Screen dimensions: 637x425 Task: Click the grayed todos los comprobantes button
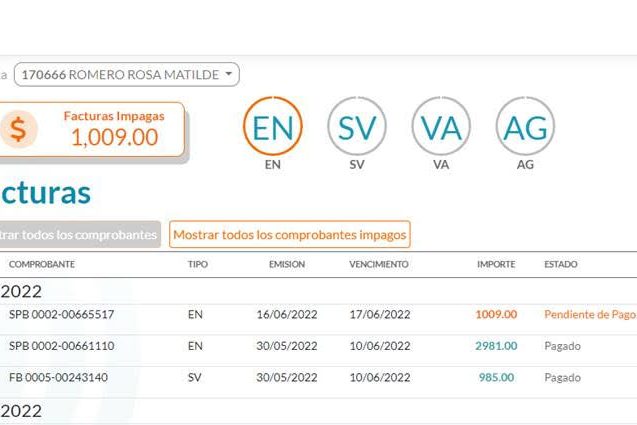point(78,235)
